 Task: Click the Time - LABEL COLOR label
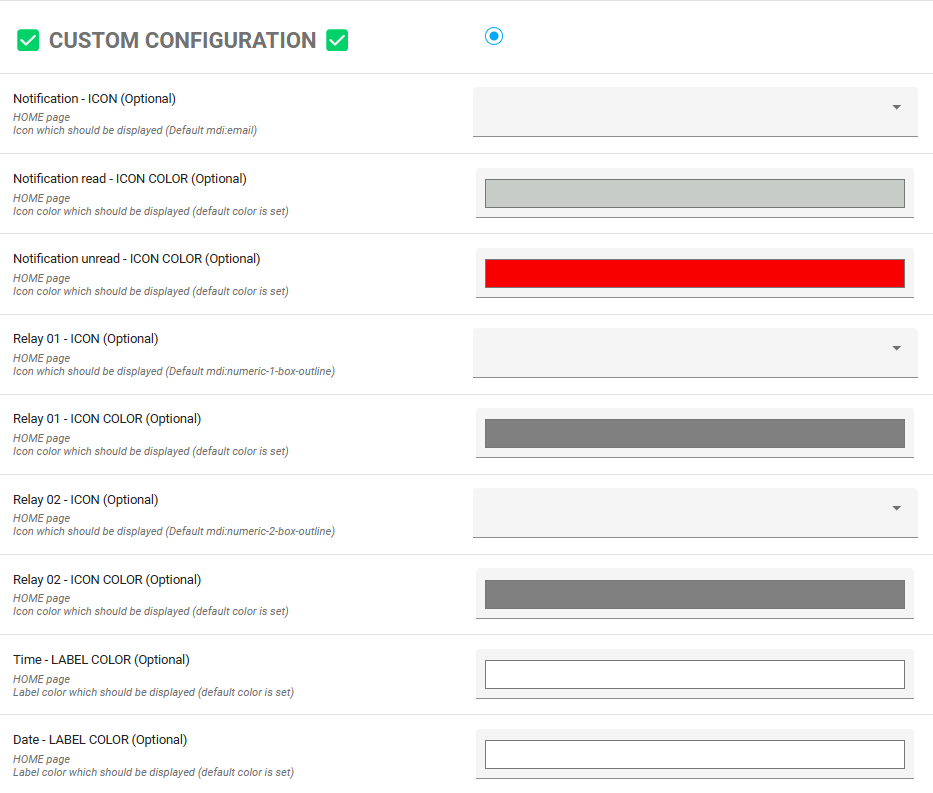pyautogui.click(x=101, y=660)
